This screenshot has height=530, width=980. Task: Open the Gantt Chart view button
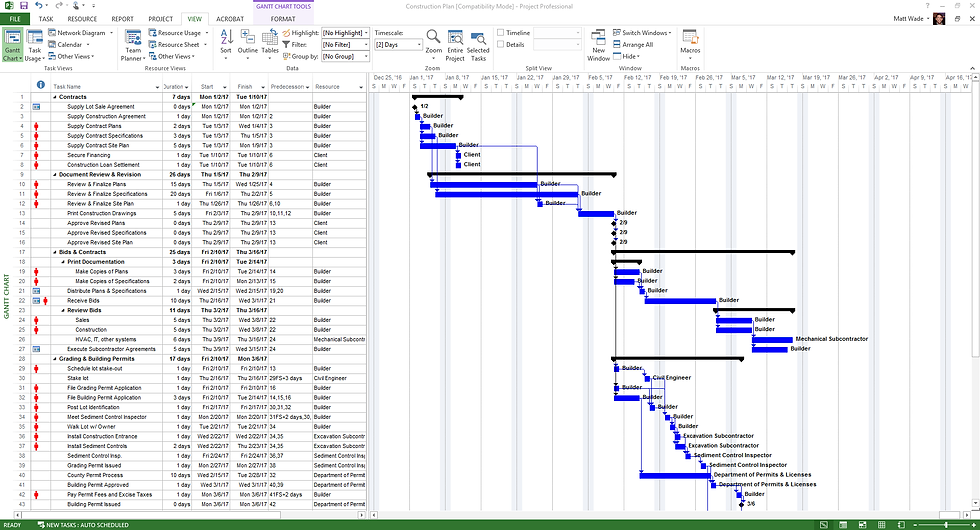pyautogui.click(x=12, y=45)
